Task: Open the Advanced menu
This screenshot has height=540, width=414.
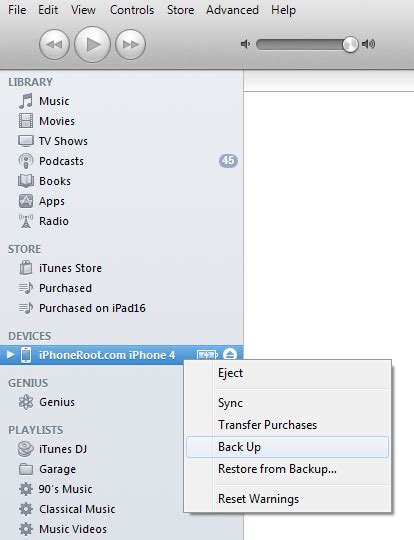Action: (232, 10)
